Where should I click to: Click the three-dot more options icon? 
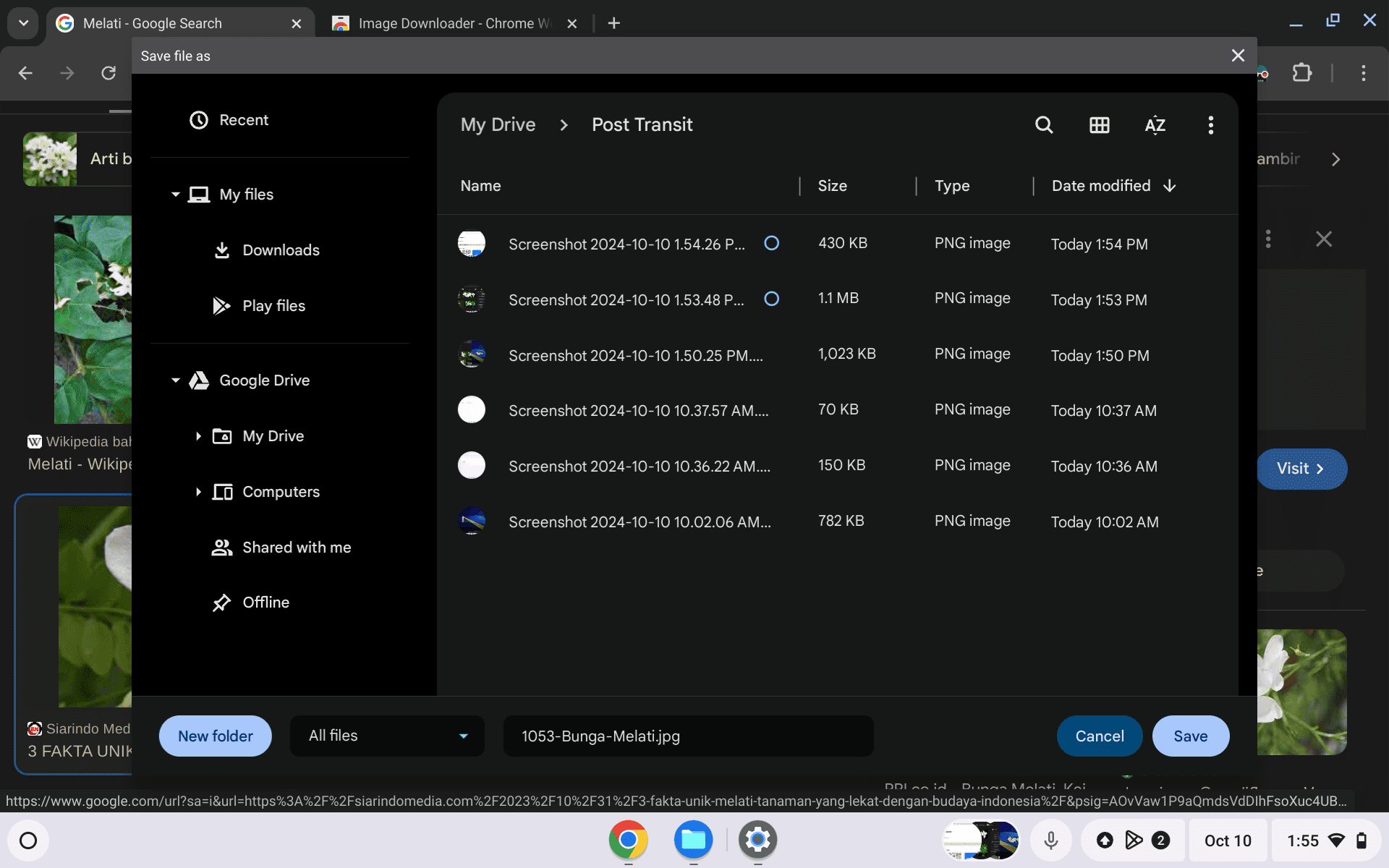tap(1210, 125)
